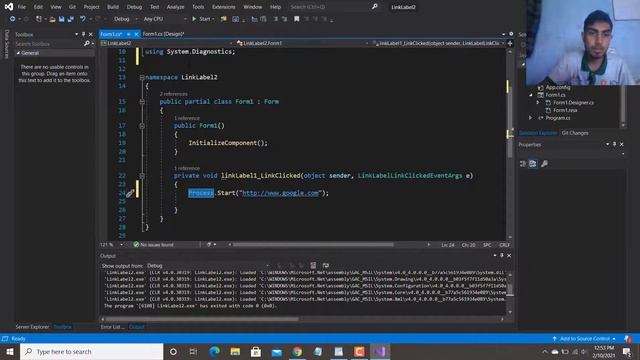This screenshot has width=640, height=360.
Task: Click the green No issues found checkmark
Action: point(136,244)
